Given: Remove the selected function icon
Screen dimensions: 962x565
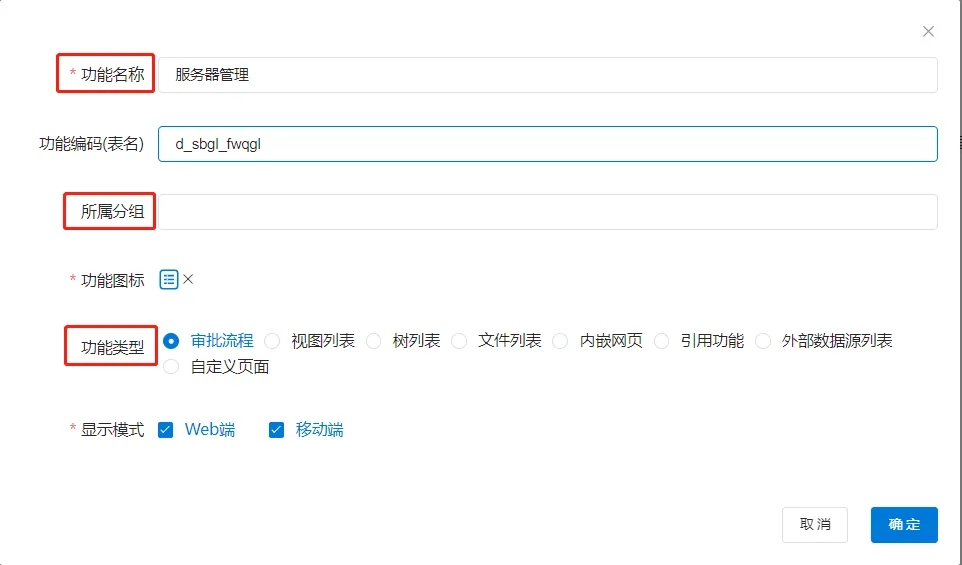Looking at the screenshot, I should pos(188,280).
